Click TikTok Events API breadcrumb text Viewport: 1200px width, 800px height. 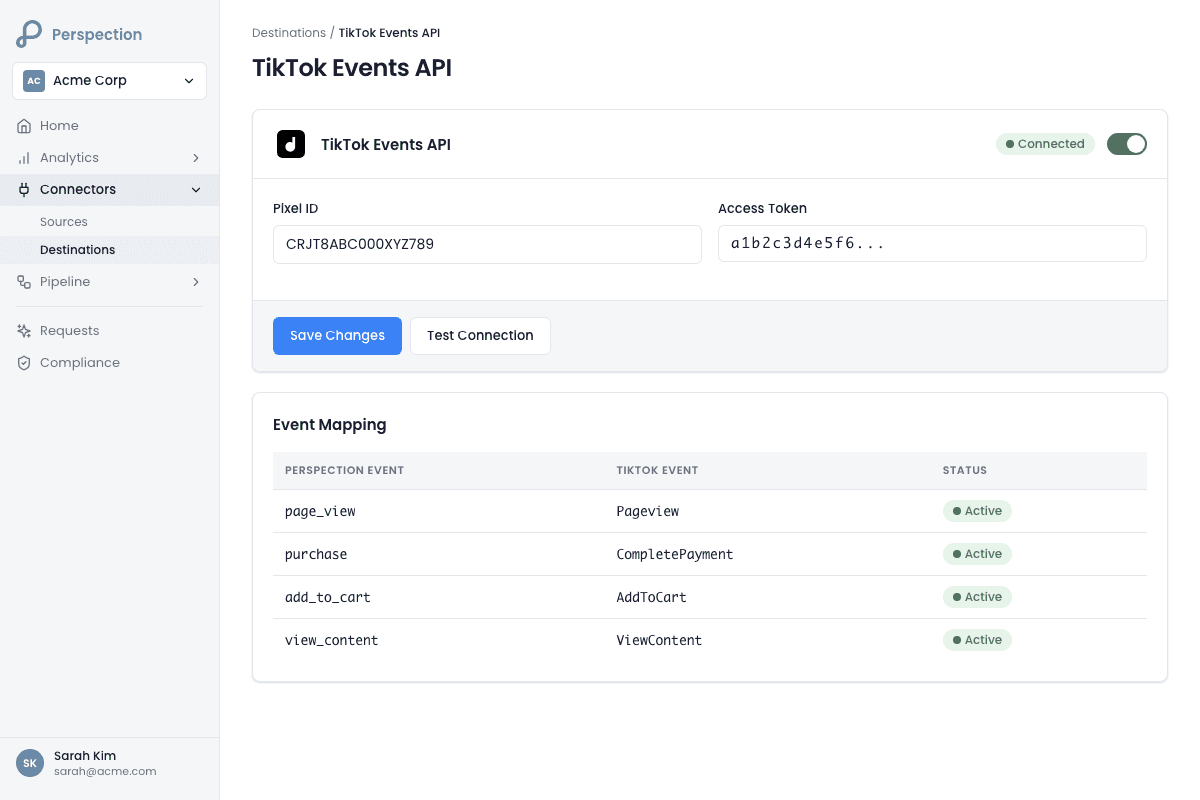389,33
